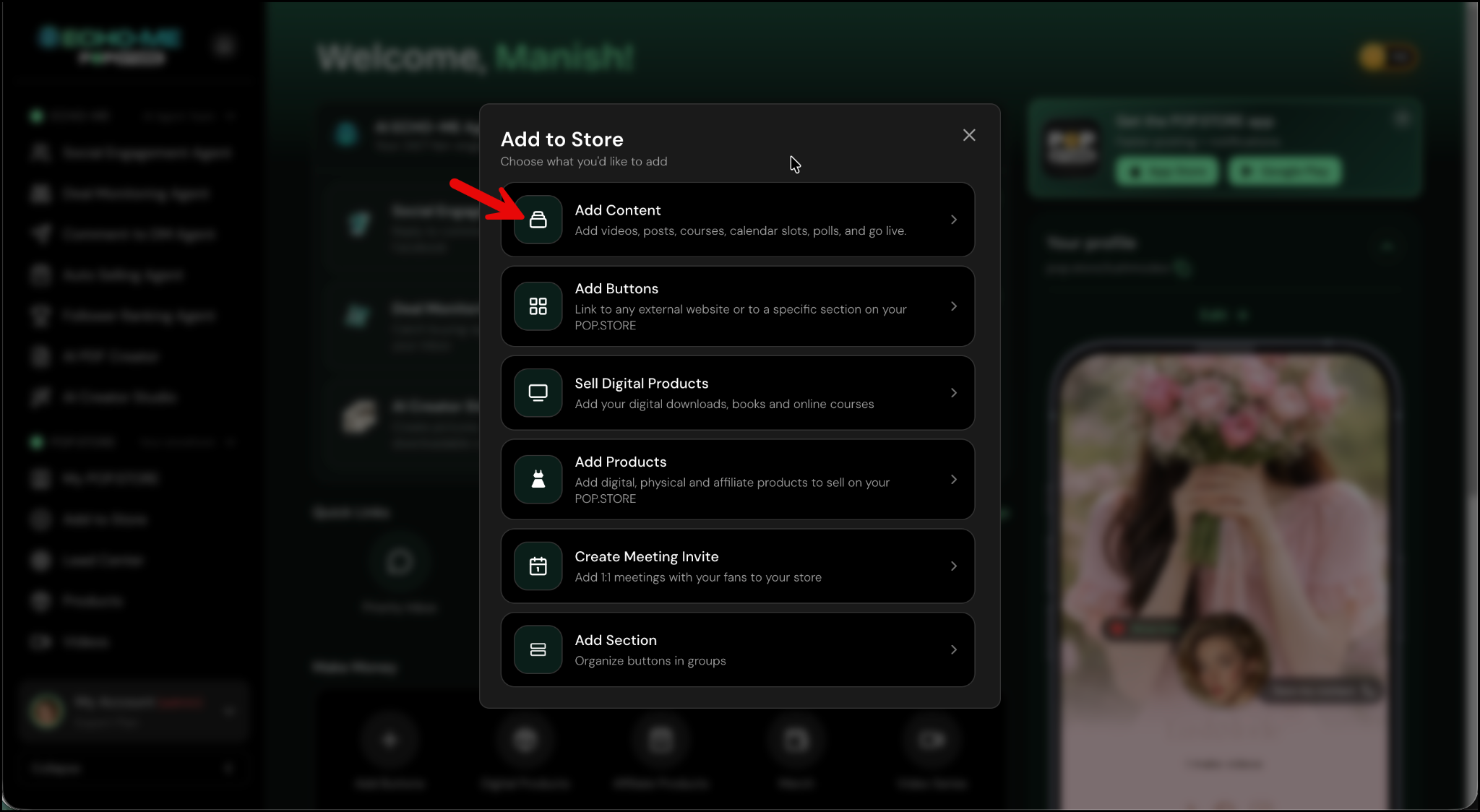Select the "Add Buttons" option title
The width and height of the screenshot is (1480, 812).
tap(616, 289)
